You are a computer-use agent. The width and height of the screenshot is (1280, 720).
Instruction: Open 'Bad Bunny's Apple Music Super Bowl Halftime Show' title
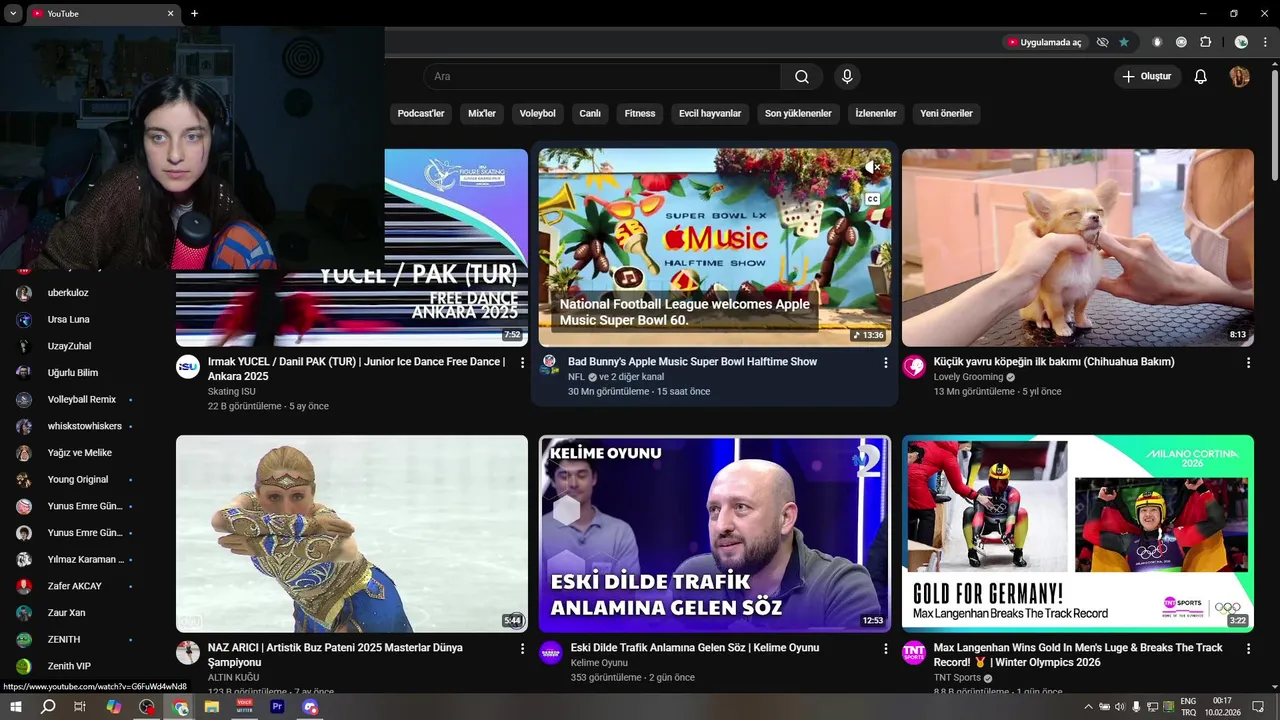692,362
